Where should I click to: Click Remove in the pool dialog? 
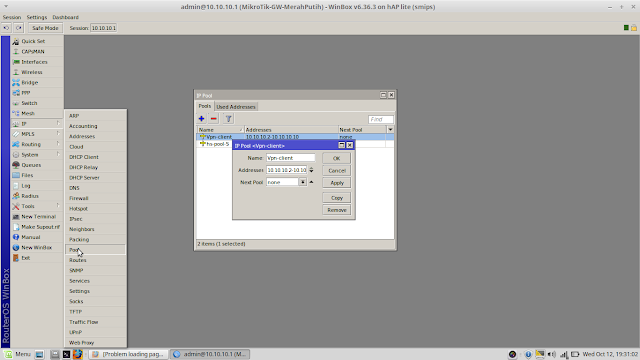point(336,210)
